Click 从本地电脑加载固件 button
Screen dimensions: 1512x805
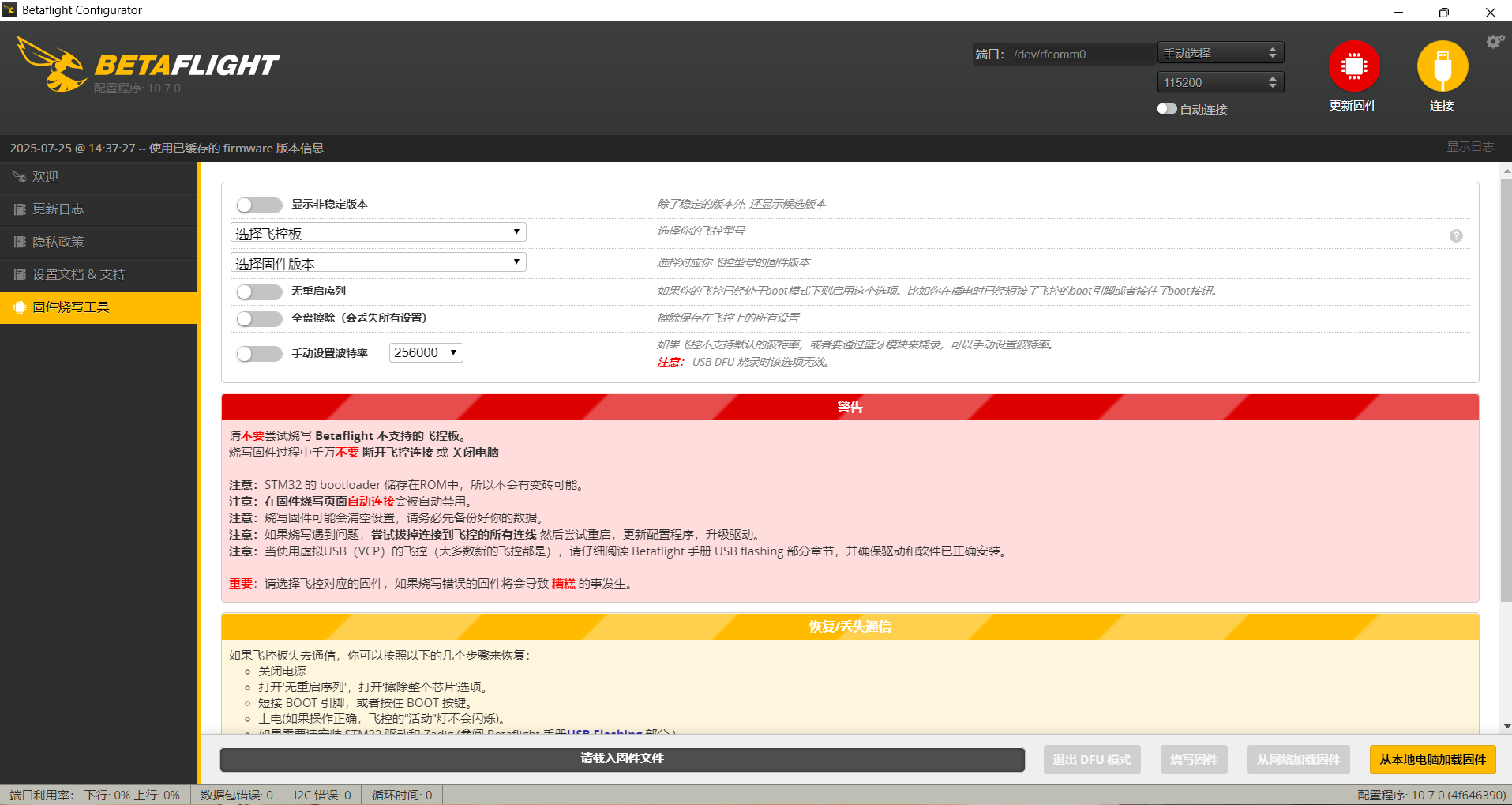pyautogui.click(x=1432, y=759)
